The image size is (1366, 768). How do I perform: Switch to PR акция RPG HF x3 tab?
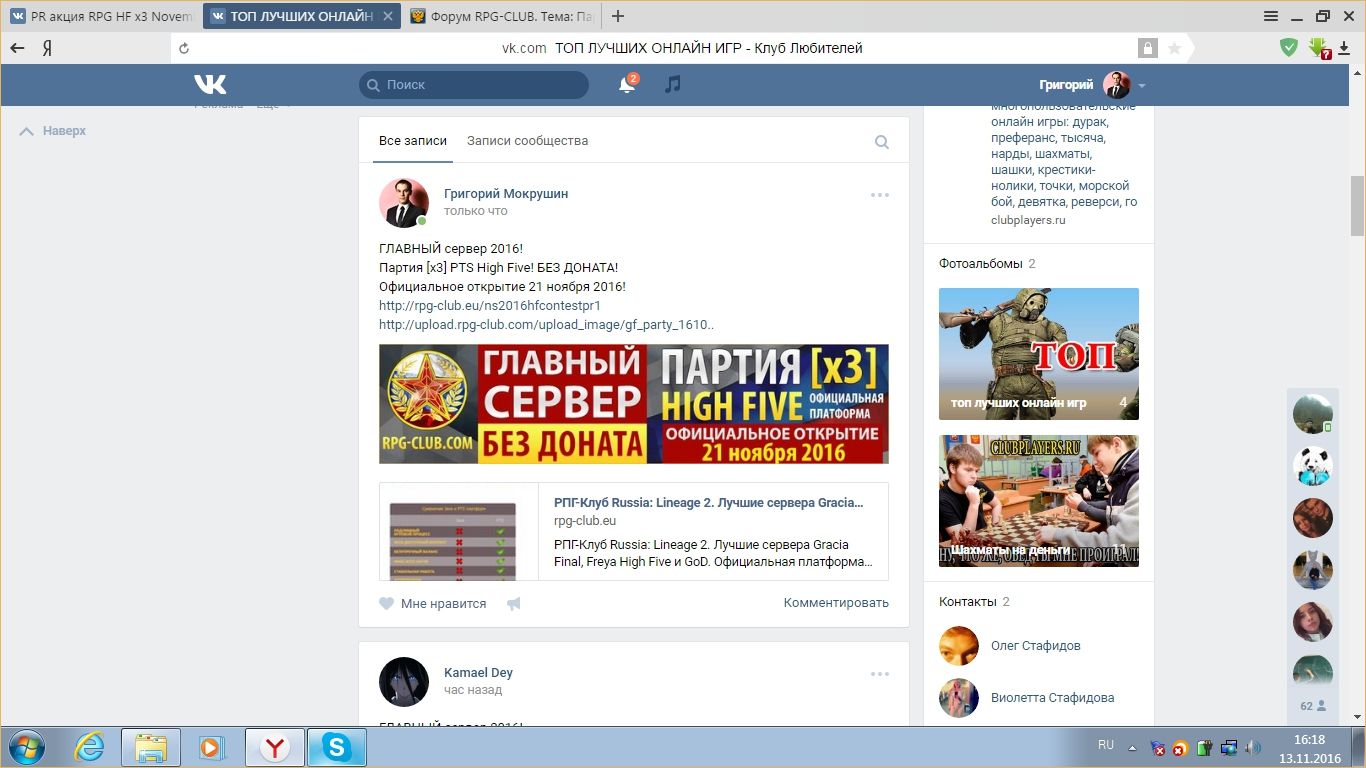(x=101, y=16)
